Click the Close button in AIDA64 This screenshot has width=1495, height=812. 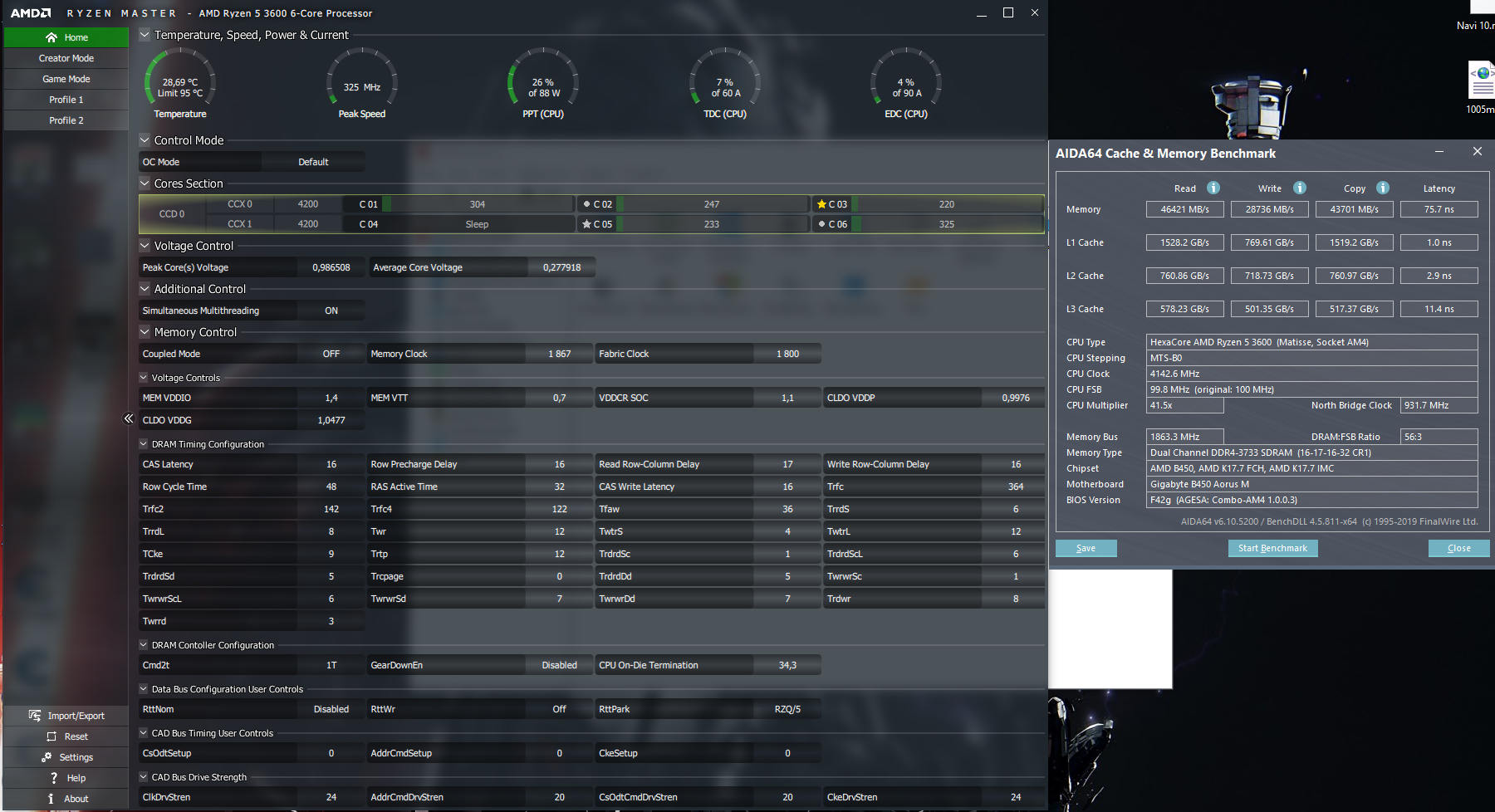[1458, 548]
